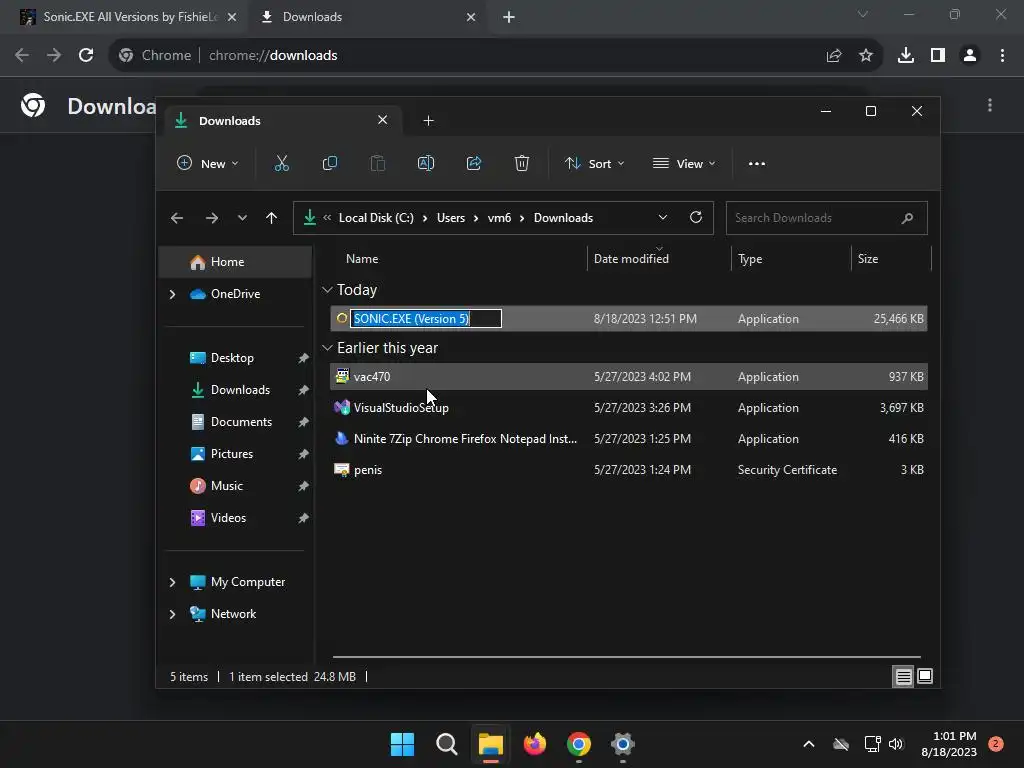Screen dimensions: 1024x768
Task: Open the View dropdown
Action: pyautogui.click(x=684, y=163)
